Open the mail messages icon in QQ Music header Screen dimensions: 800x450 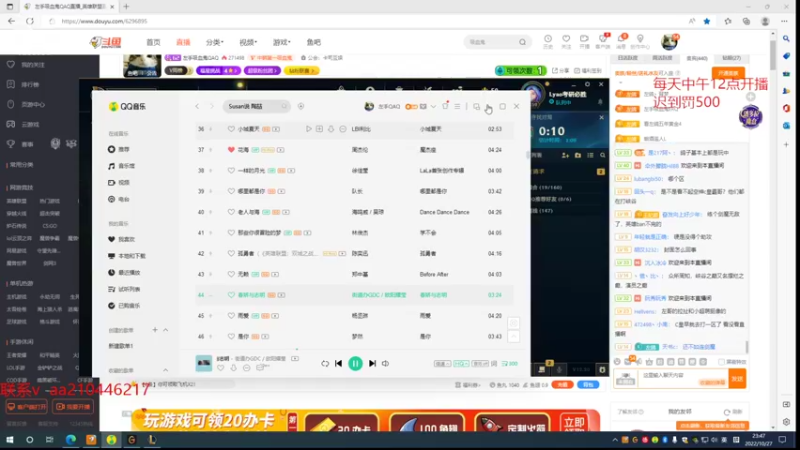(x=423, y=106)
